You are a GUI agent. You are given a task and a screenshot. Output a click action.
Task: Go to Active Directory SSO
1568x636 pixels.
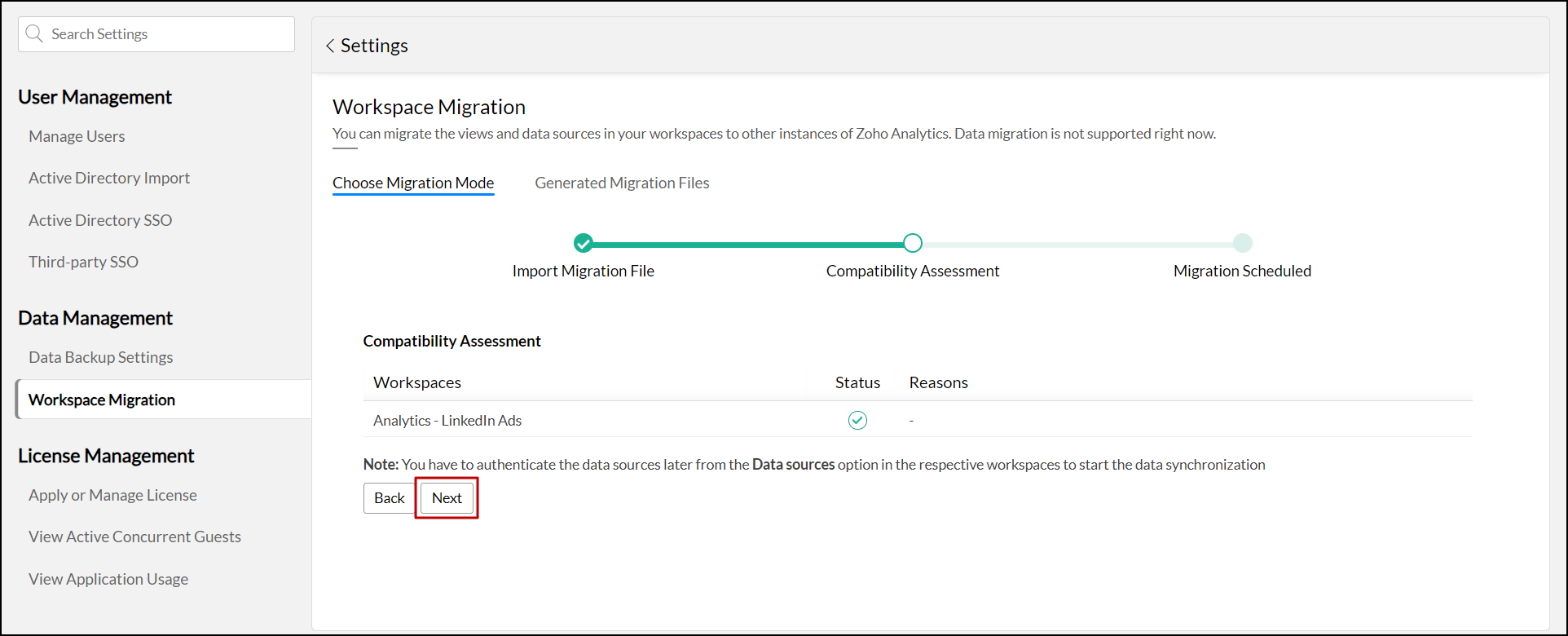click(x=100, y=220)
